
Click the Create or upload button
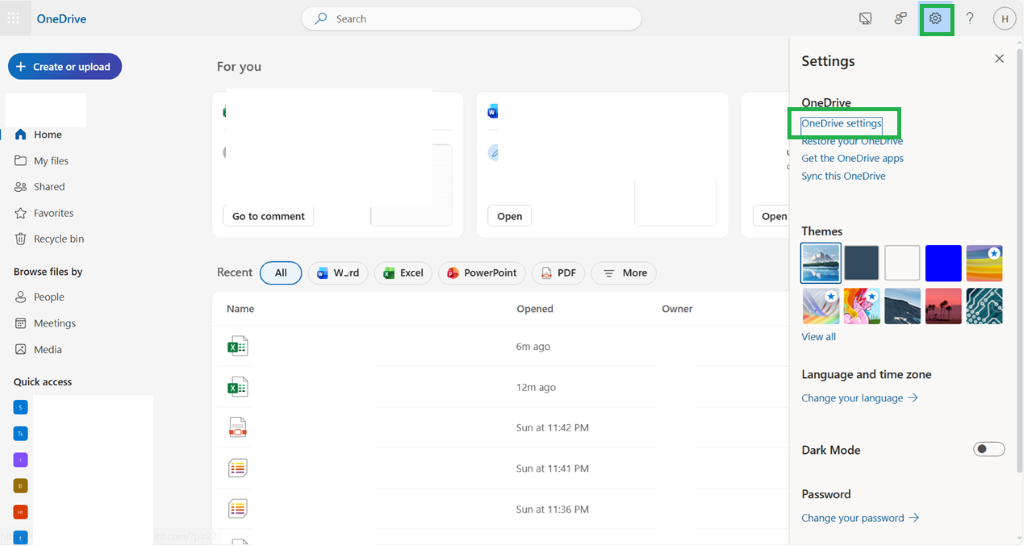tap(65, 67)
